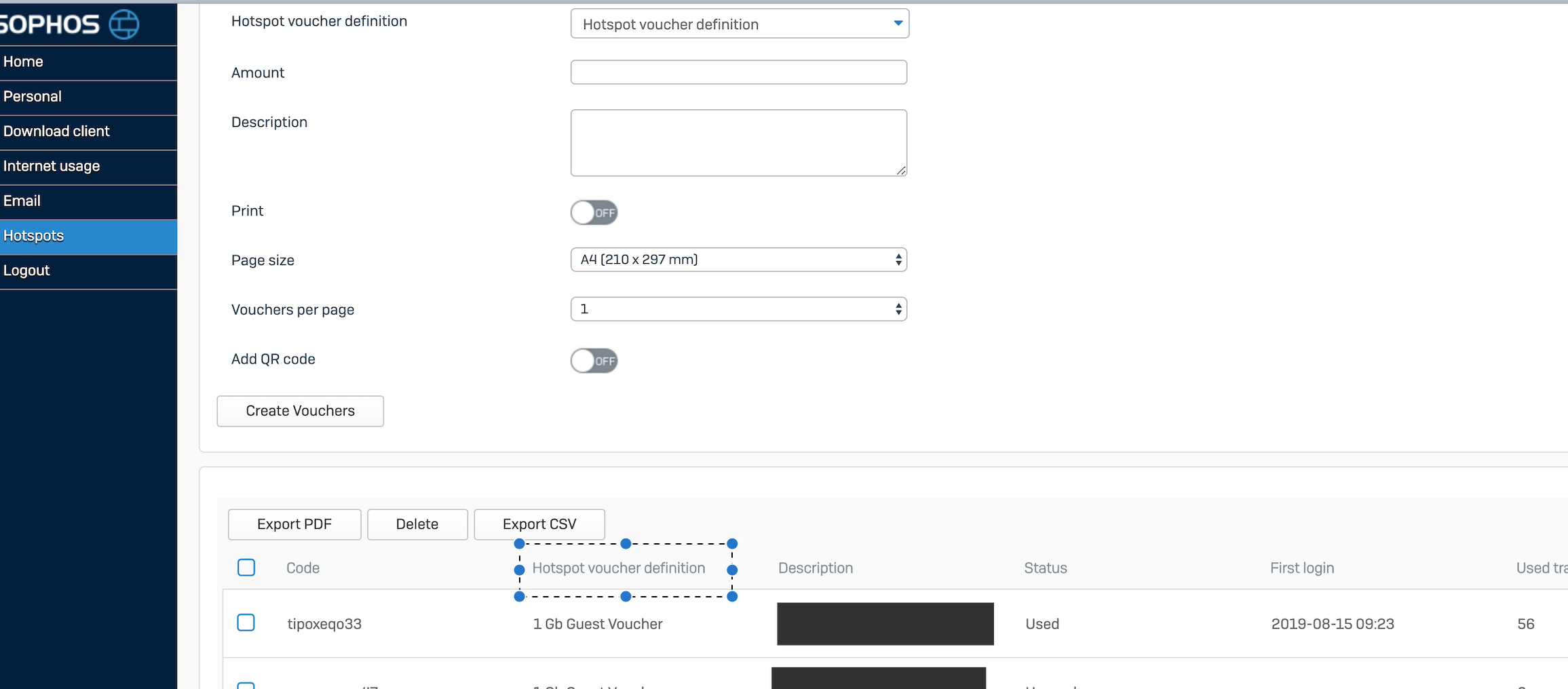Click the Export PDF button
Image resolution: width=1568 pixels, height=689 pixels.
click(294, 524)
